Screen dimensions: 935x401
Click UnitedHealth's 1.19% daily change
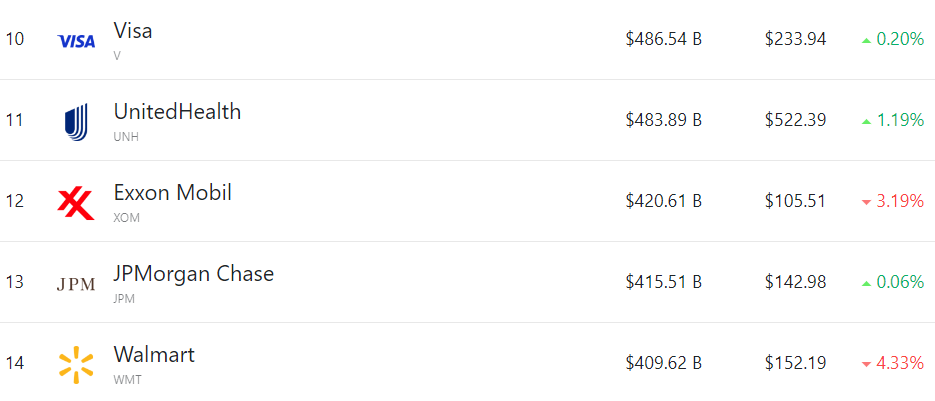(900, 120)
